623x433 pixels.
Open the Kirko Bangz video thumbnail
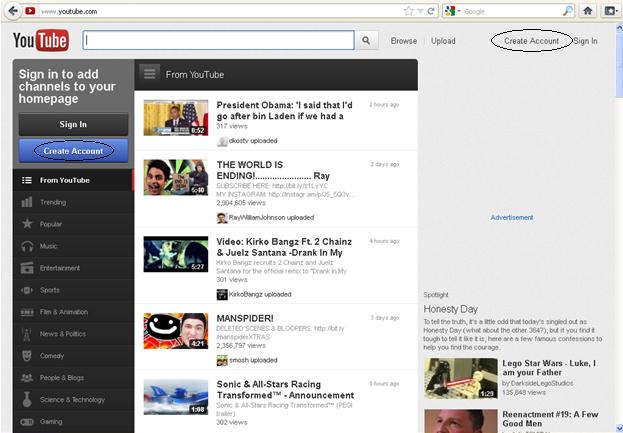pyautogui.click(x=176, y=254)
